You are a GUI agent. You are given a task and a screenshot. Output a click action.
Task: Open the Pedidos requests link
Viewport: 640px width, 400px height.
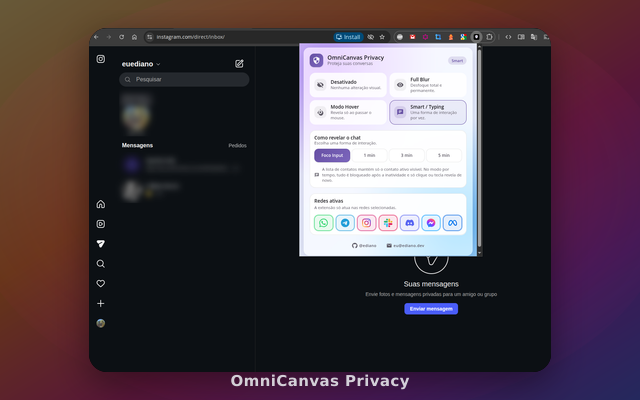(238, 146)
